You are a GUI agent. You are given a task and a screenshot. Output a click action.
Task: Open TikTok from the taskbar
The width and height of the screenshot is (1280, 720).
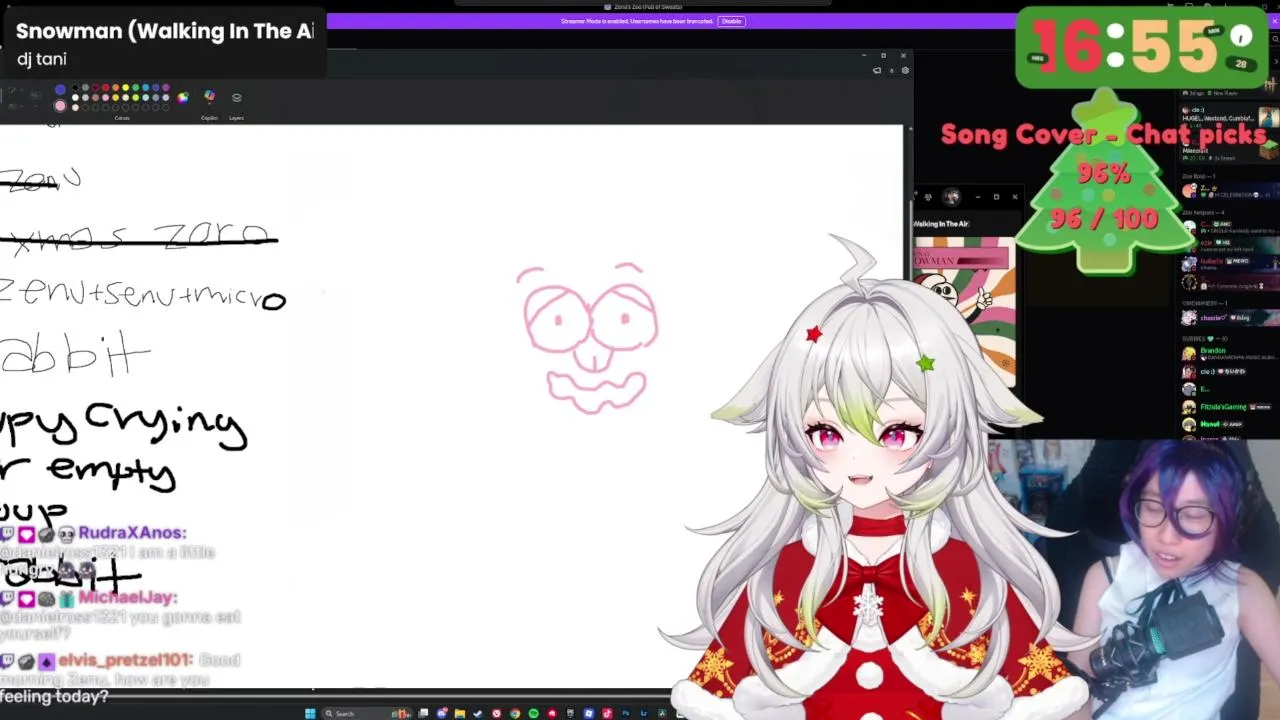(608, 713)
